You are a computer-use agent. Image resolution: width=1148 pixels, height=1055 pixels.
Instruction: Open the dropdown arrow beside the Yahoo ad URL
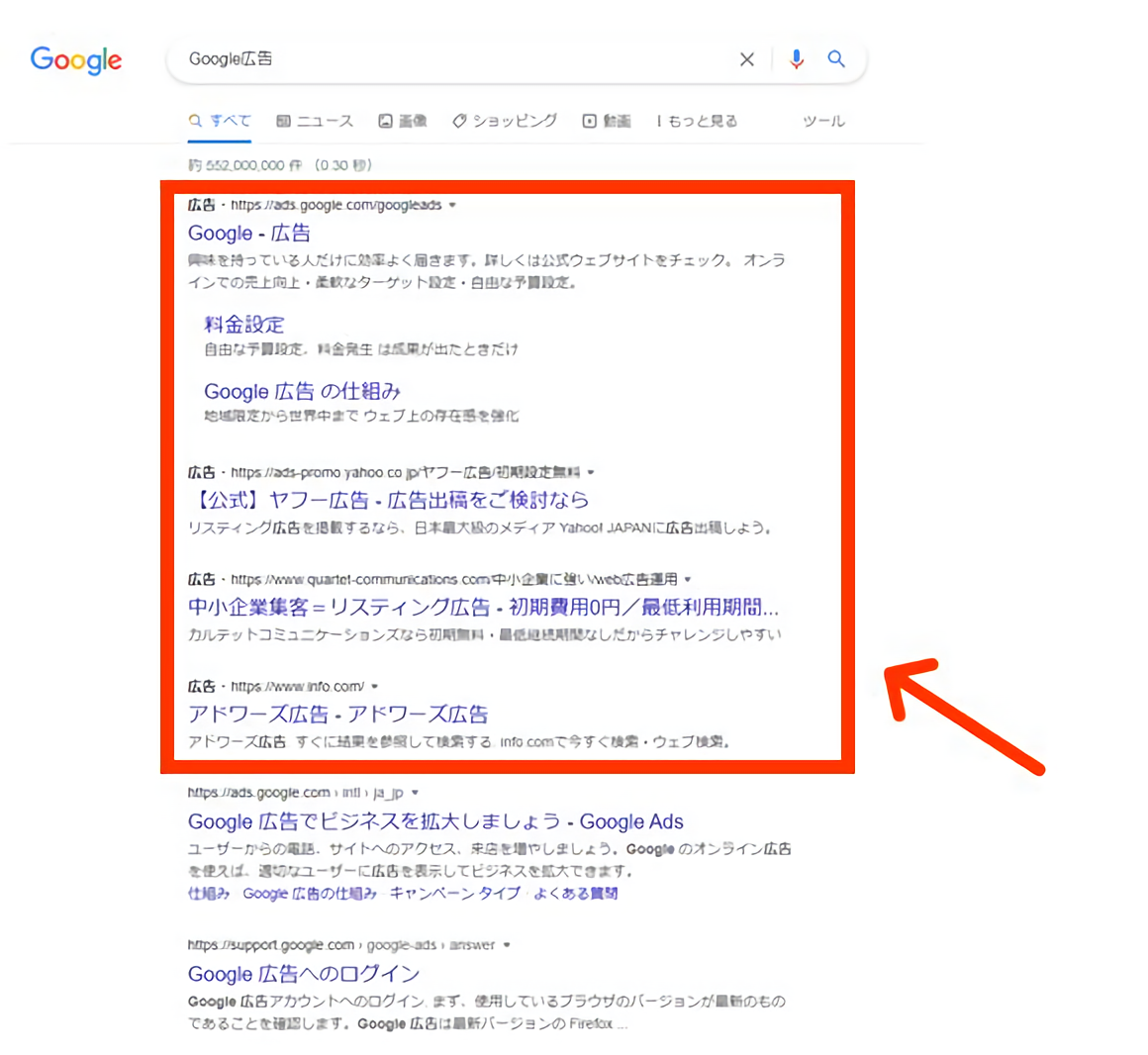point(591,472)
